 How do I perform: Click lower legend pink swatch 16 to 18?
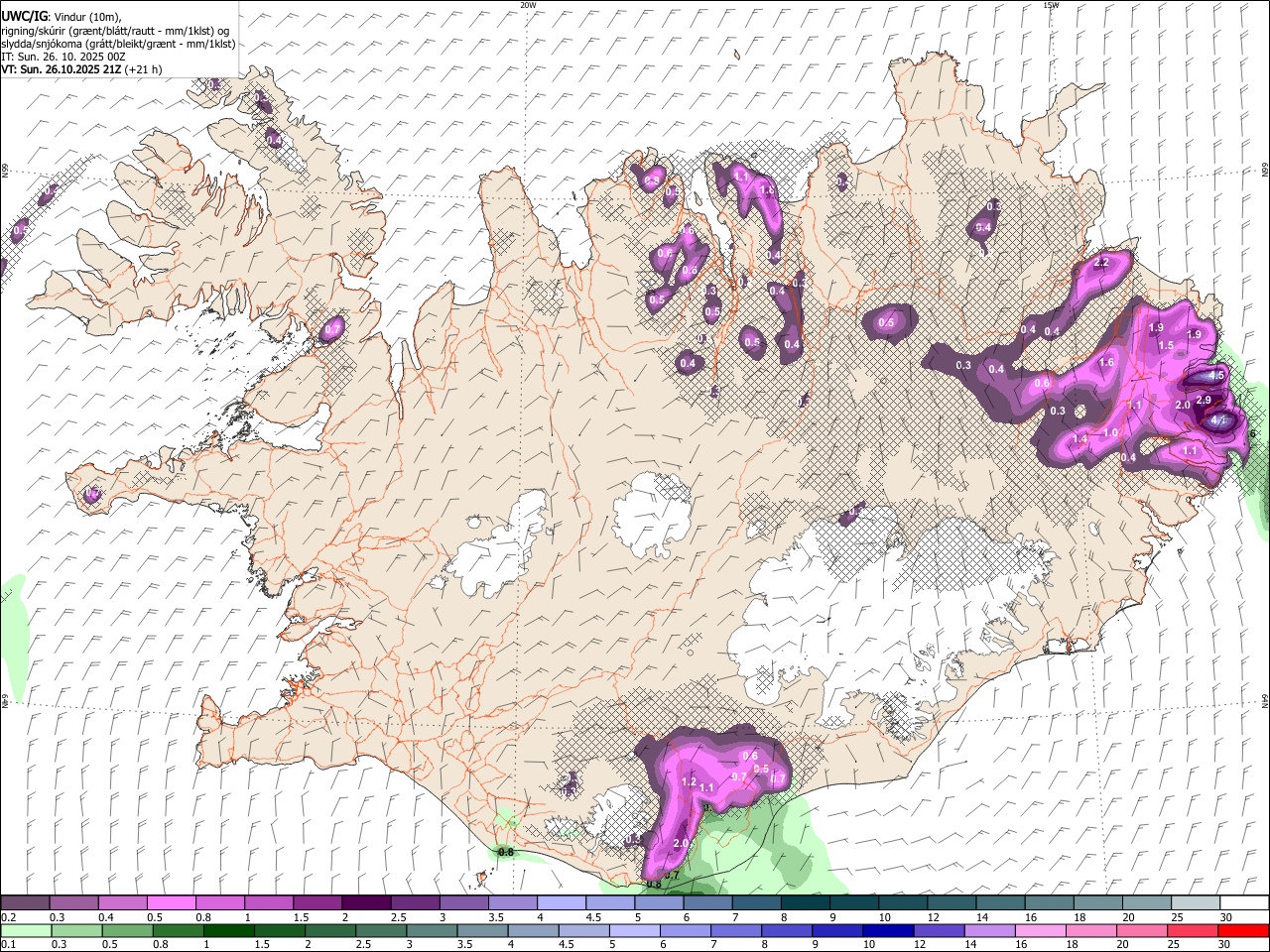1043,930
